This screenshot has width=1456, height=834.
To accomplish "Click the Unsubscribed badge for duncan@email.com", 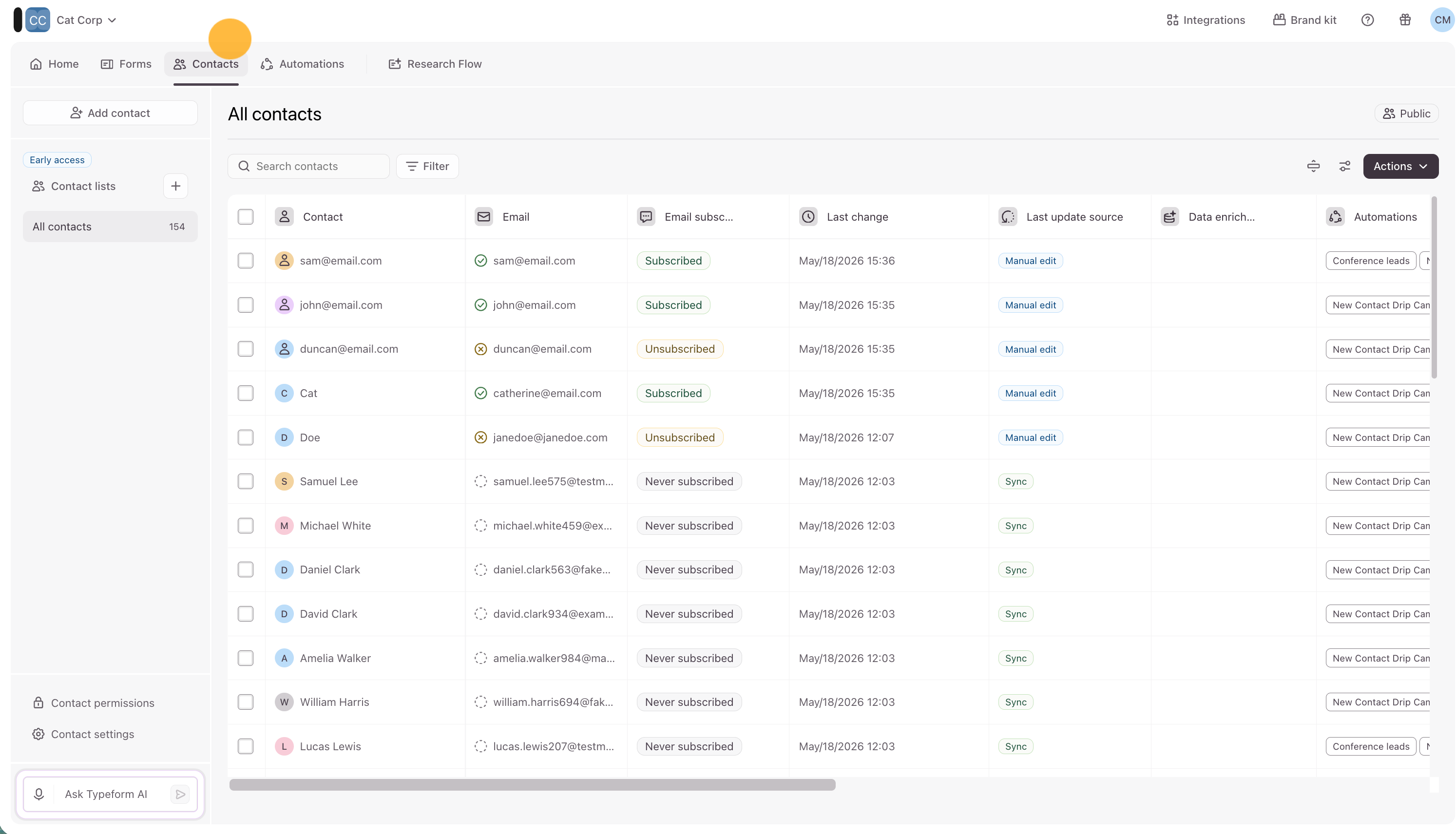I will coord(680,349).
